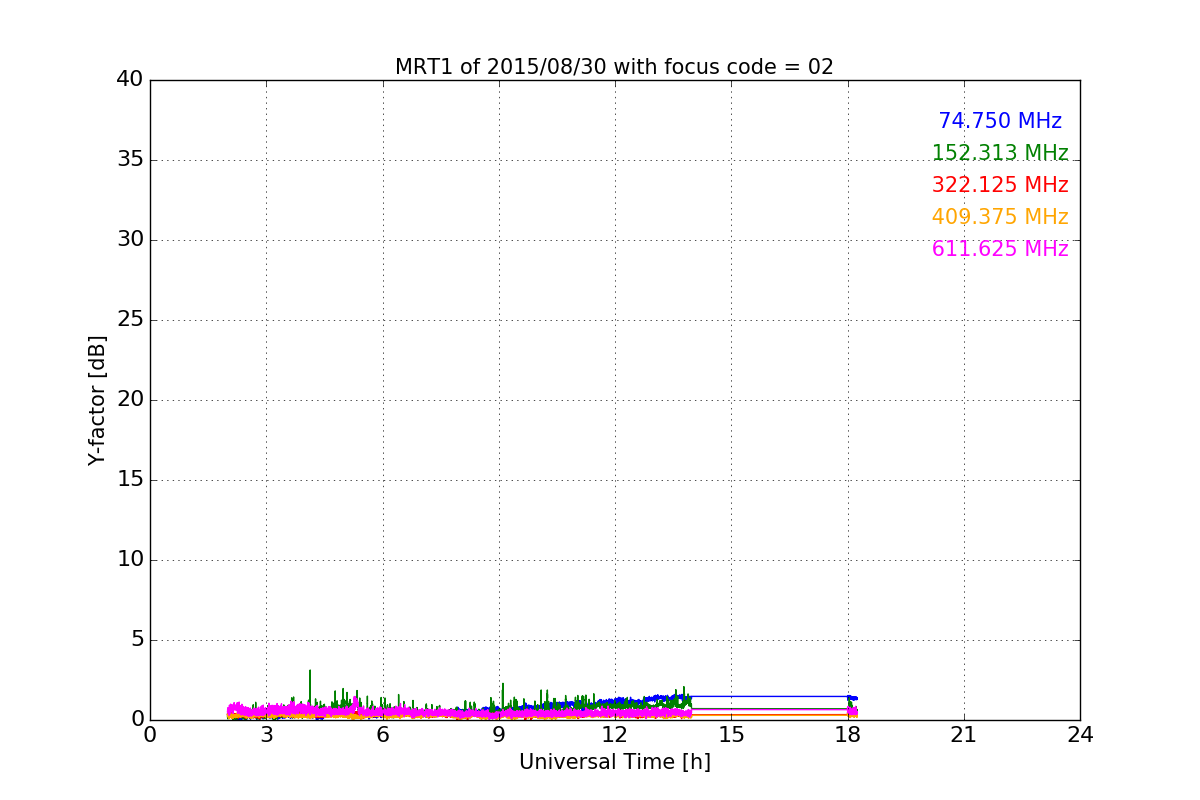
Task: Click the y-axis tick value 25
Action: coord(130,320)
